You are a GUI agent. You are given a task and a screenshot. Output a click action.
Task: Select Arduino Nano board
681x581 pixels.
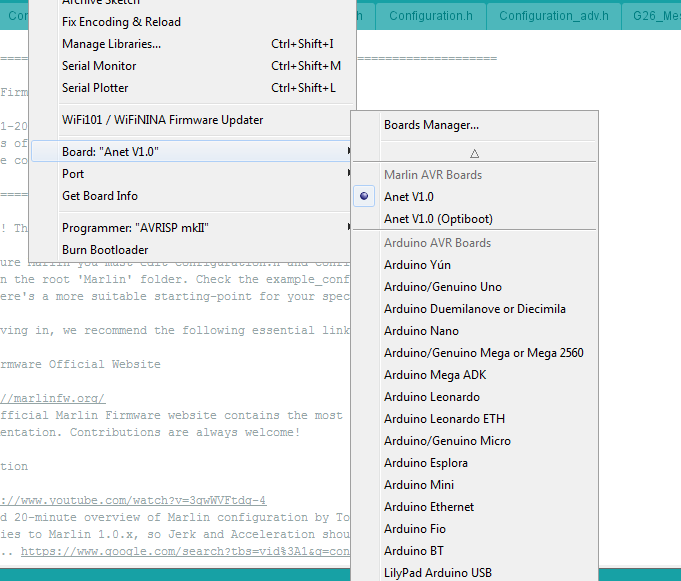(474, 331)
